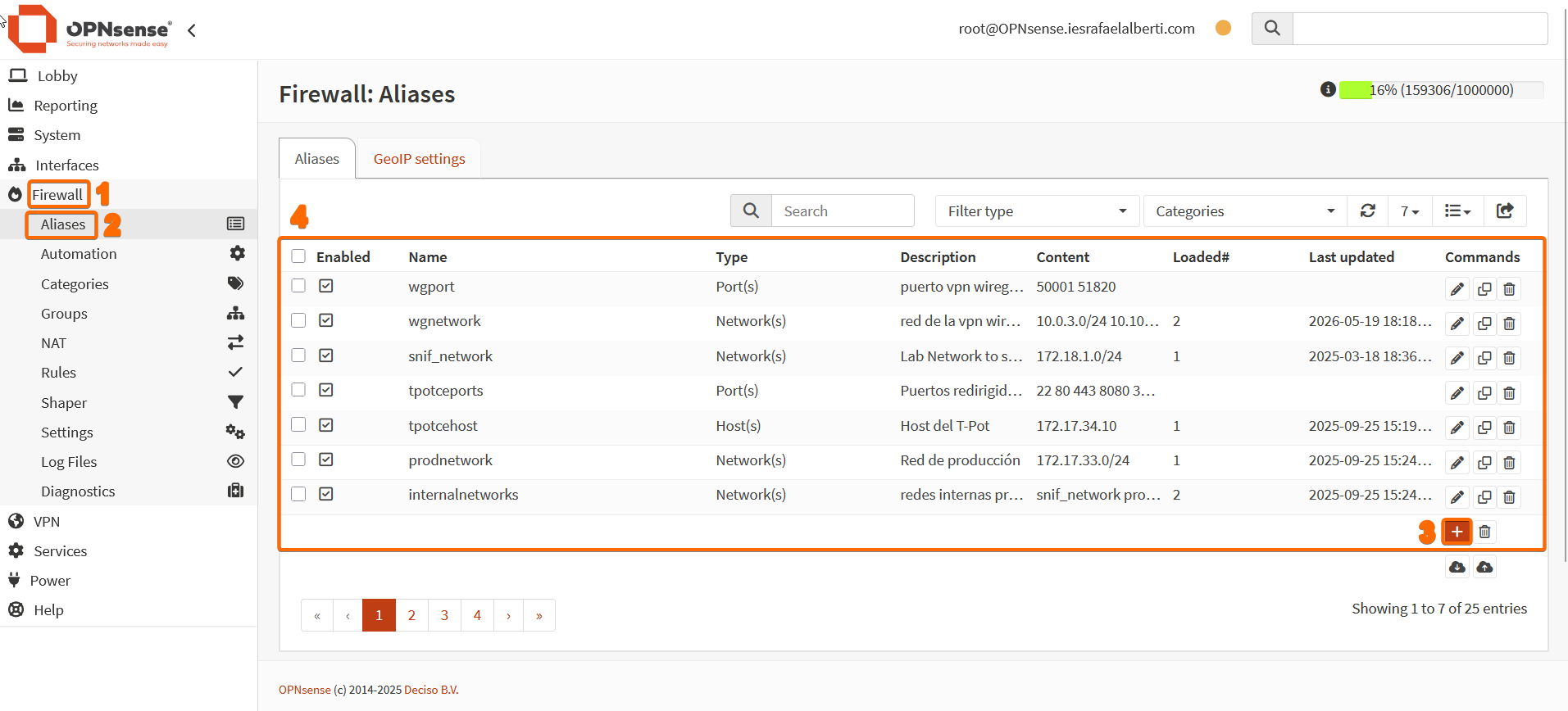Open the Filter type dropdown

coord(1037,211)
